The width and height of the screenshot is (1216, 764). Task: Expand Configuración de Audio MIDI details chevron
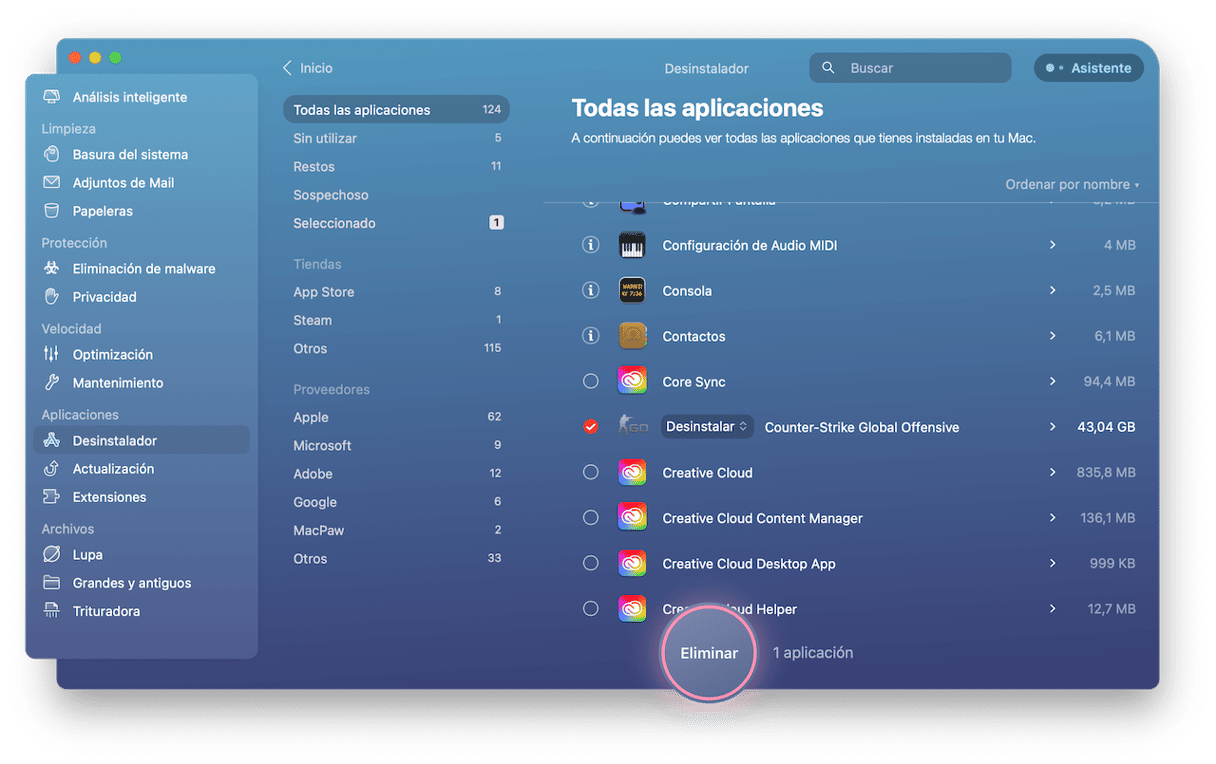click(x=1052, y=245)
